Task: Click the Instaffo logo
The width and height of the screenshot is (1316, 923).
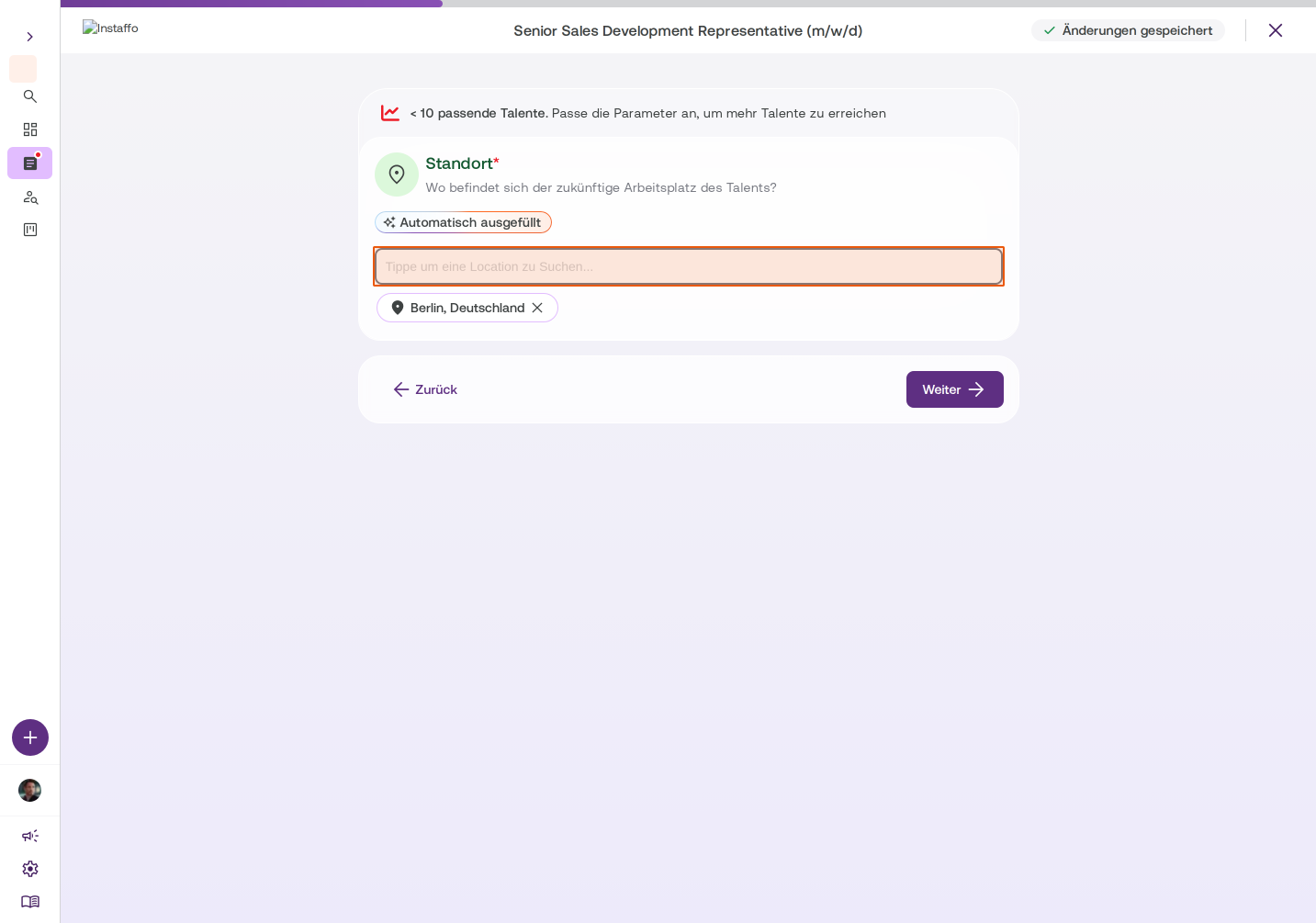Action: coord(110,28)
